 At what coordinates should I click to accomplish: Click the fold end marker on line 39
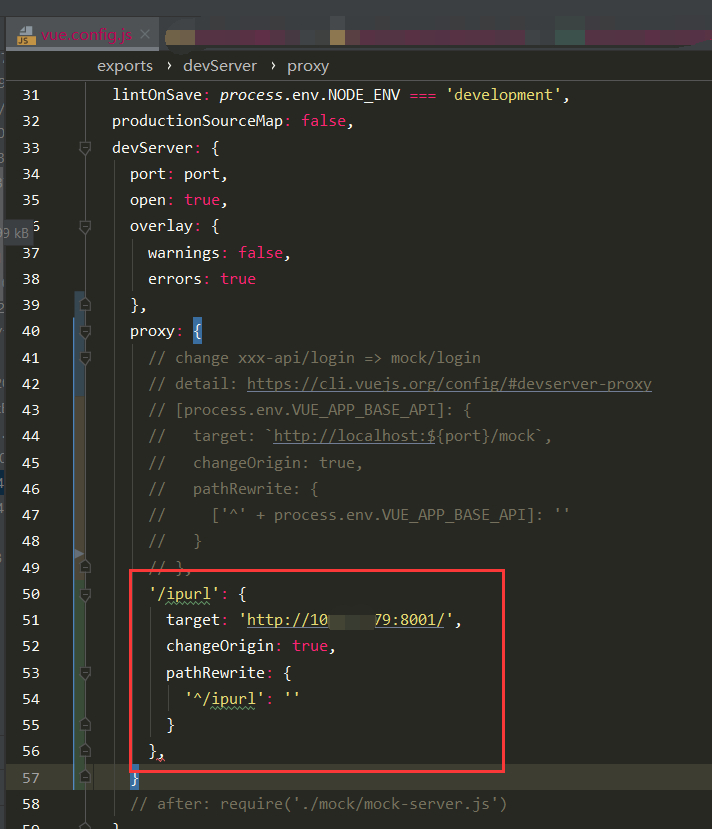pyautogui.click(x=85, y=305)
